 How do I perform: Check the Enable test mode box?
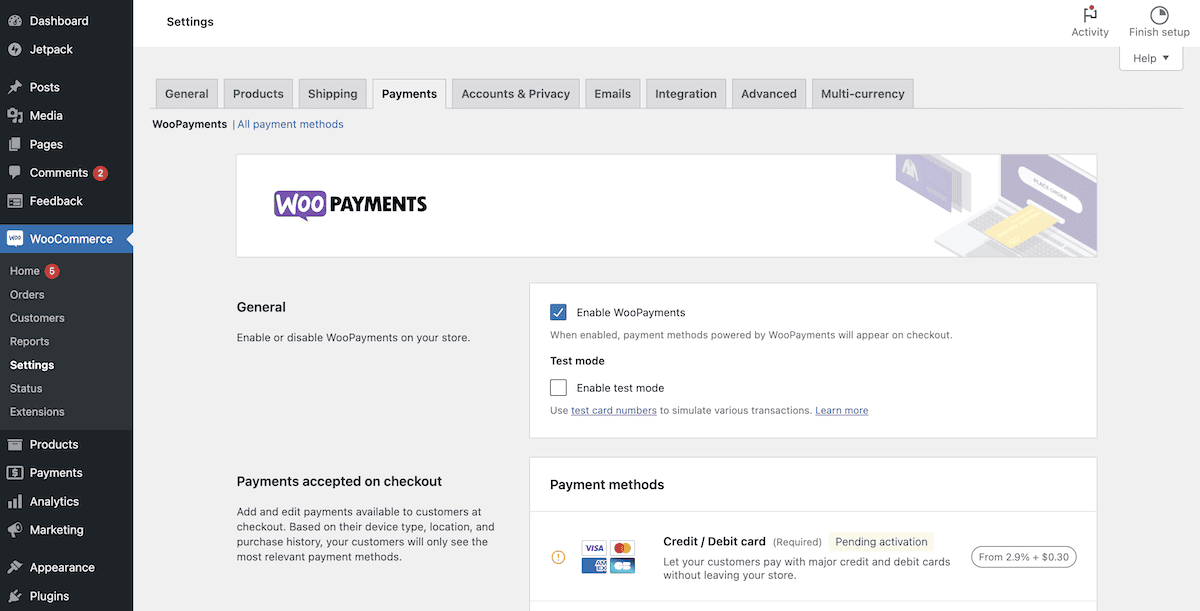(x=558, y=388)
